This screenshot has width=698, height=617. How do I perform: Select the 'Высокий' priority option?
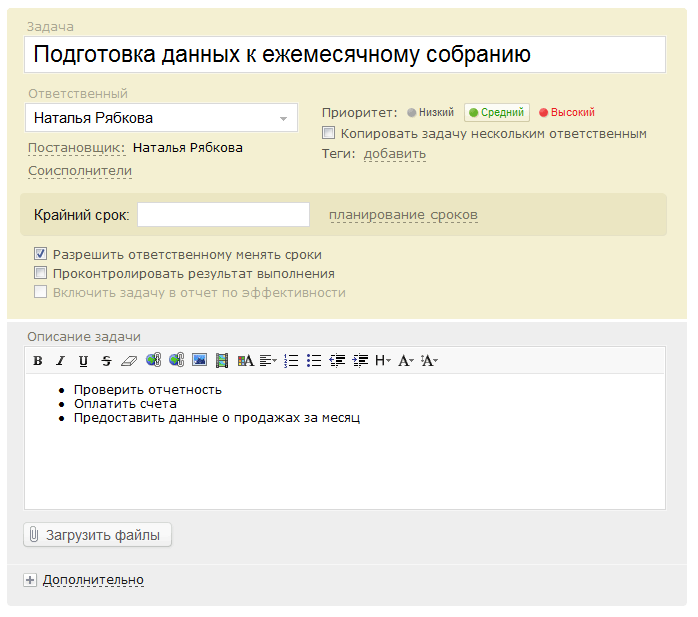pos(567,113)
